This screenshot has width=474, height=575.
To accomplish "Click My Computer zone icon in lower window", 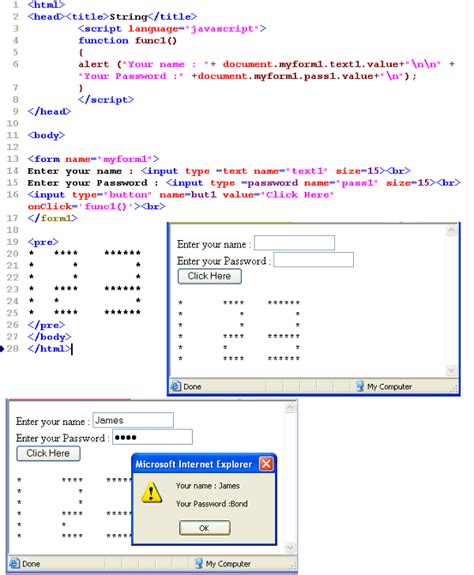I will tap(199, 563).
